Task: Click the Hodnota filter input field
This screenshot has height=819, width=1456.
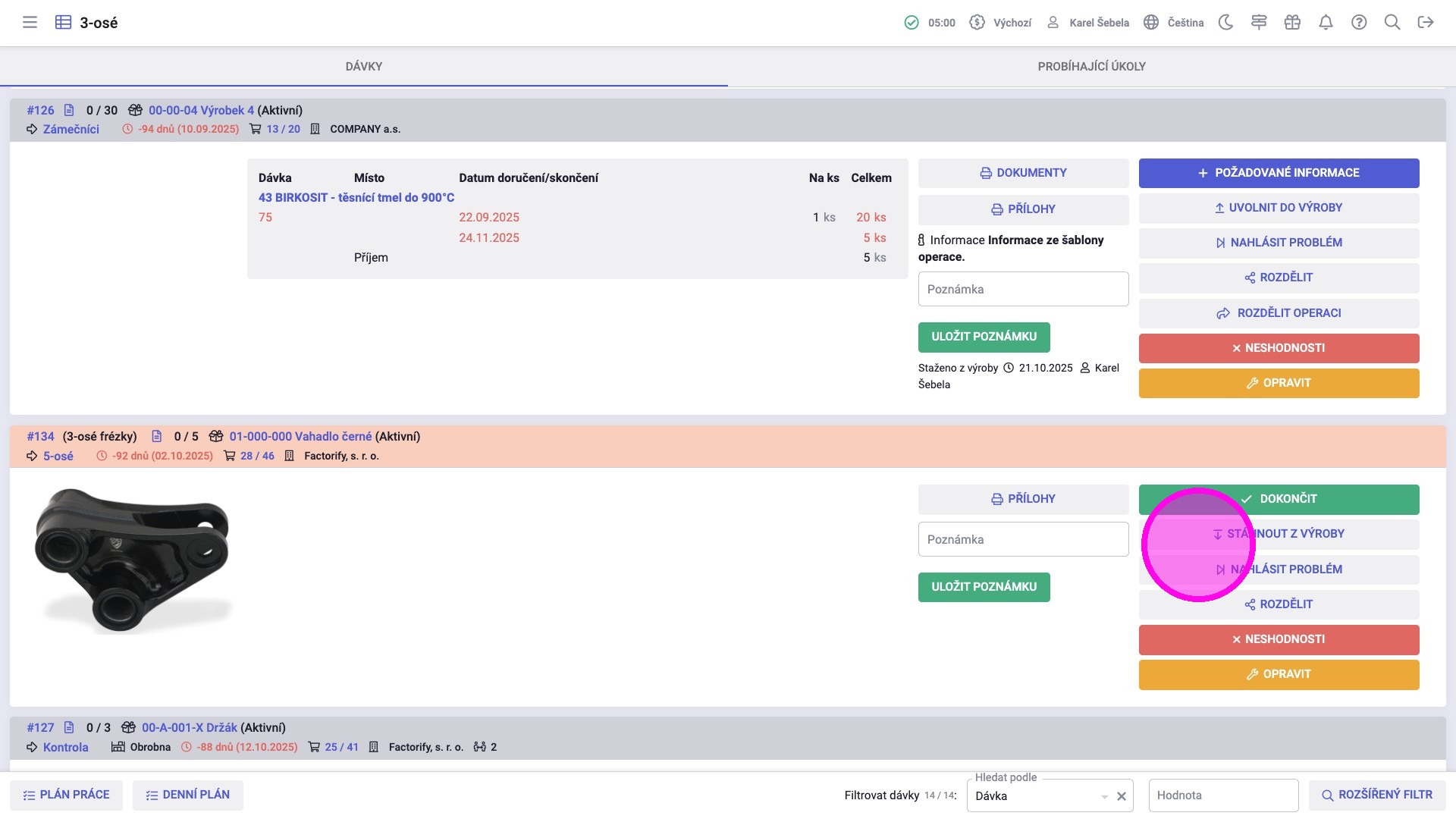Action: [x=1222, y=795]
